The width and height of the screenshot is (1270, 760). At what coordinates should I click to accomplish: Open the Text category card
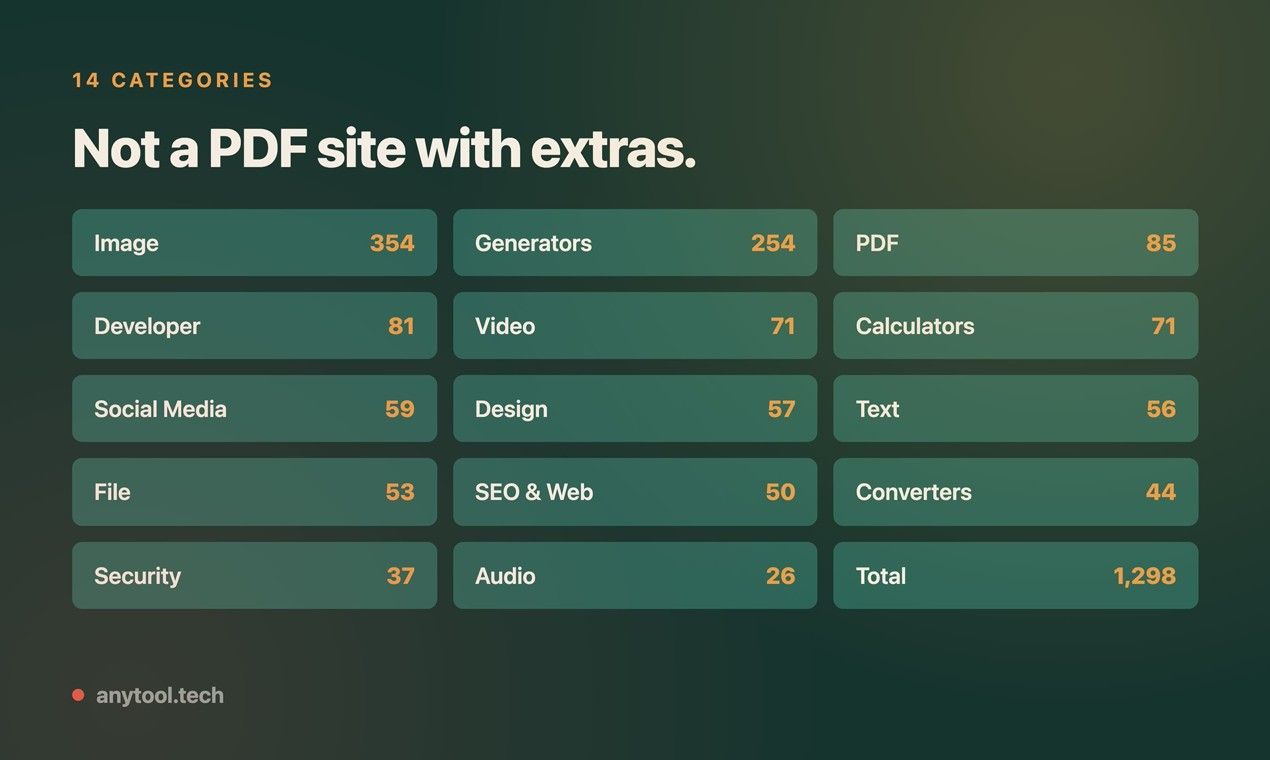pos(1015,409)
